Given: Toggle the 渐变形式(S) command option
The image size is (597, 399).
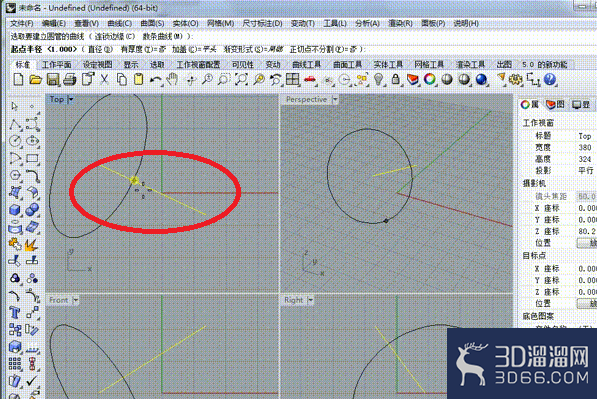Looking at the screenshot, I should coord(254,49).
